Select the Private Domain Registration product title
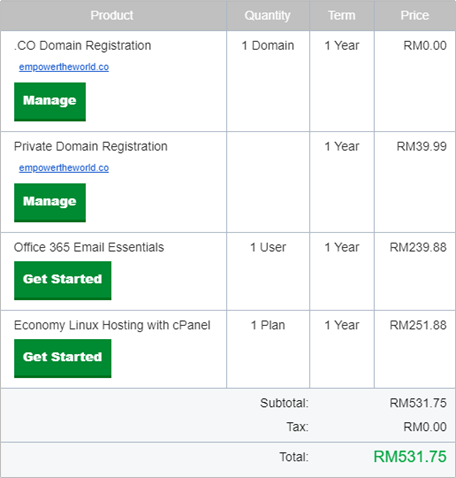The image size is (456, 478). point(91,147)
